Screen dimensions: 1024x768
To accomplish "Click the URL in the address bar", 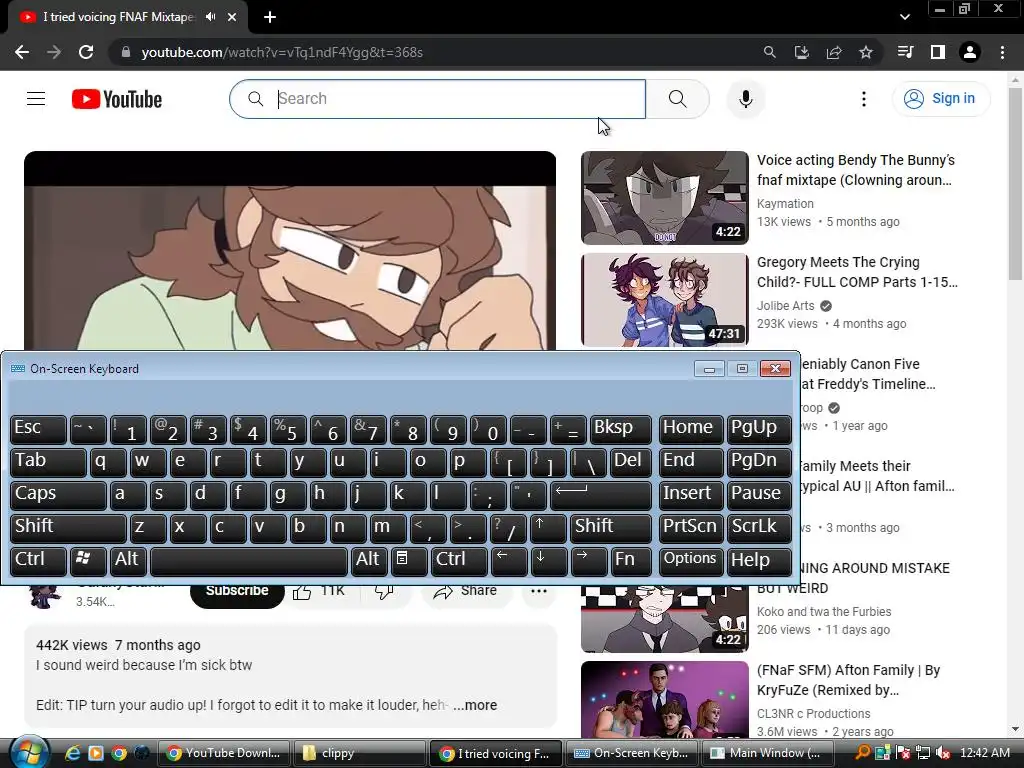I will coord(282,52).
